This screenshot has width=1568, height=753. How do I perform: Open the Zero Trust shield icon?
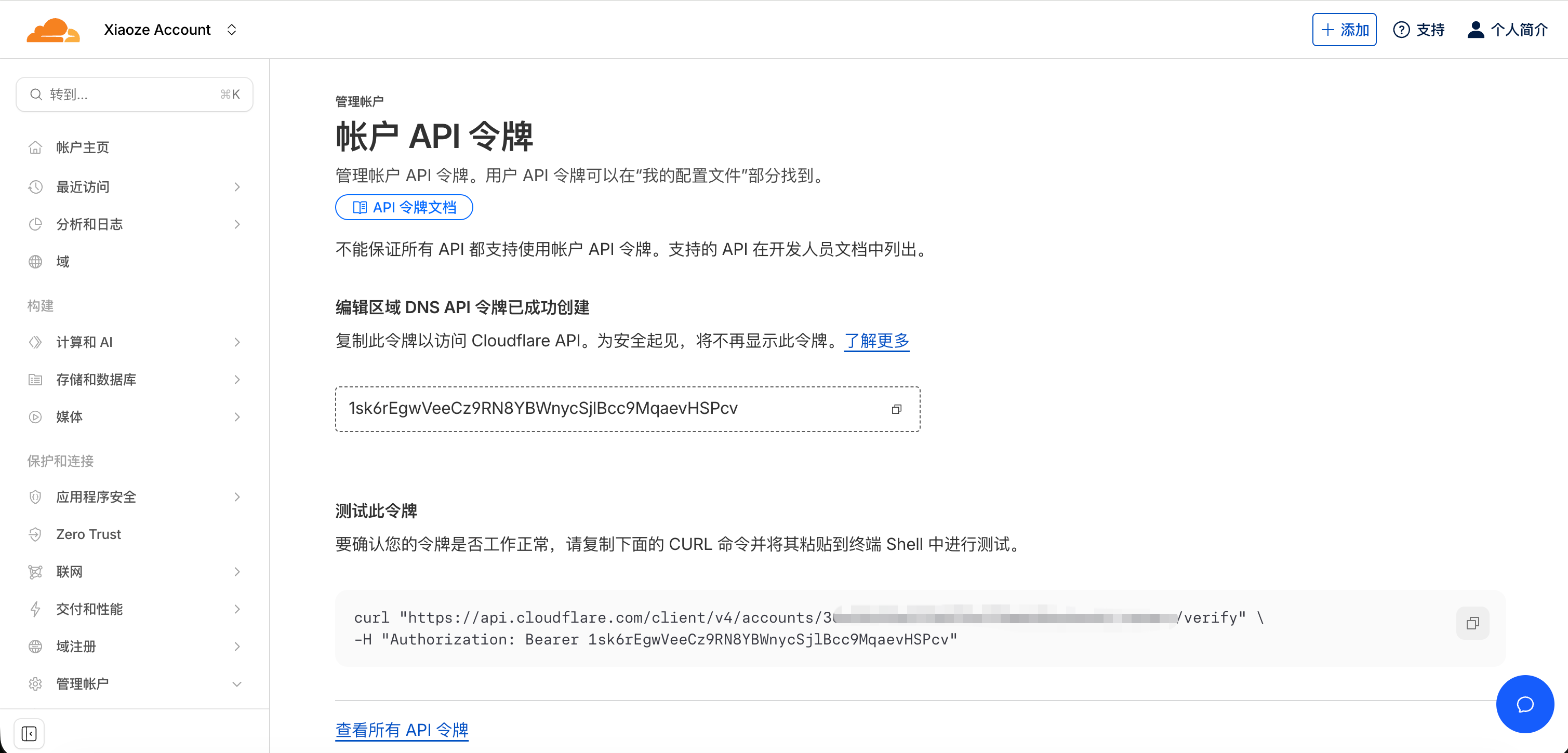coord(35,534)
